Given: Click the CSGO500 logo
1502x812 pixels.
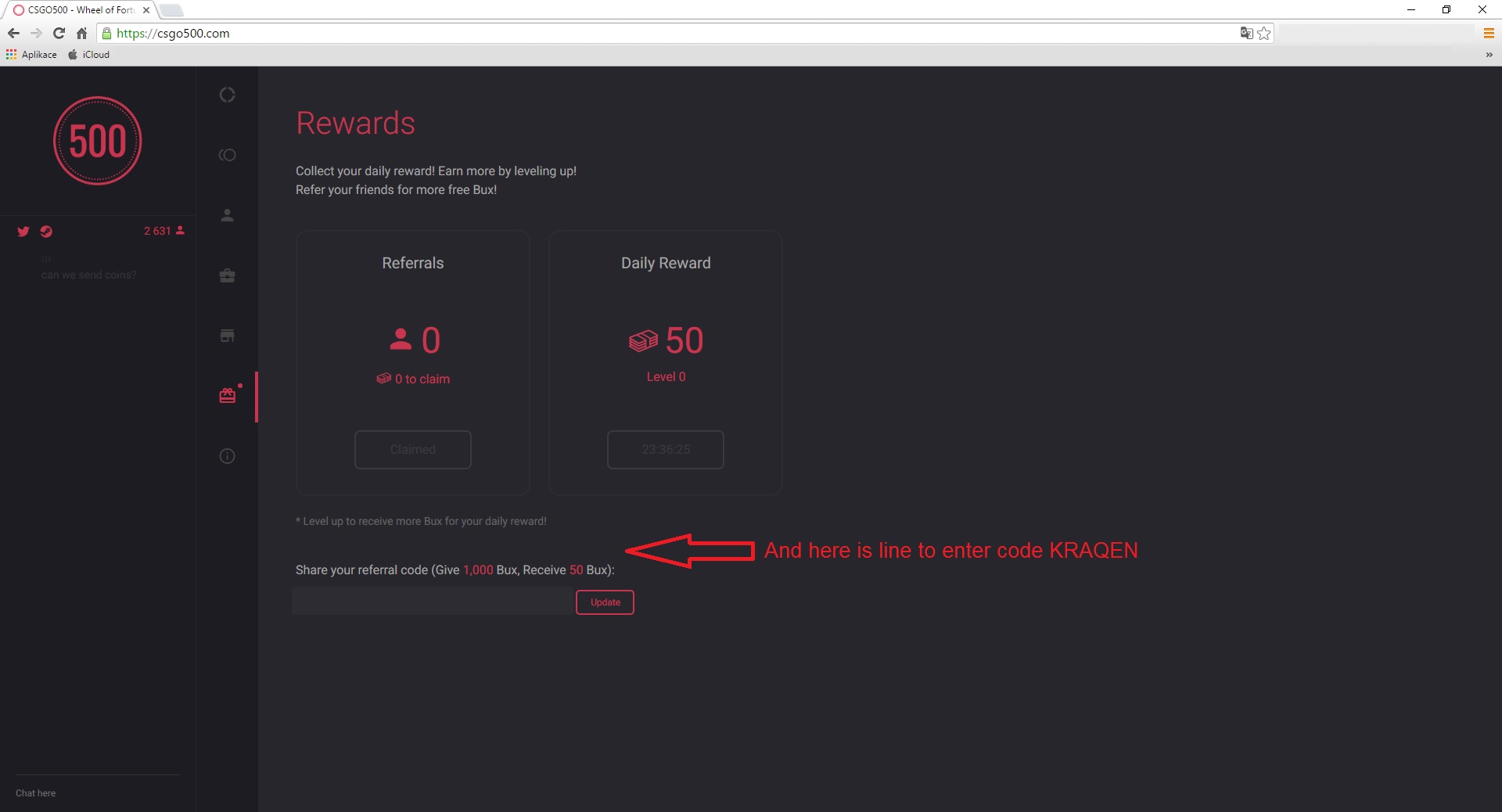Looking at the screenshot, I should coord(98,141).
